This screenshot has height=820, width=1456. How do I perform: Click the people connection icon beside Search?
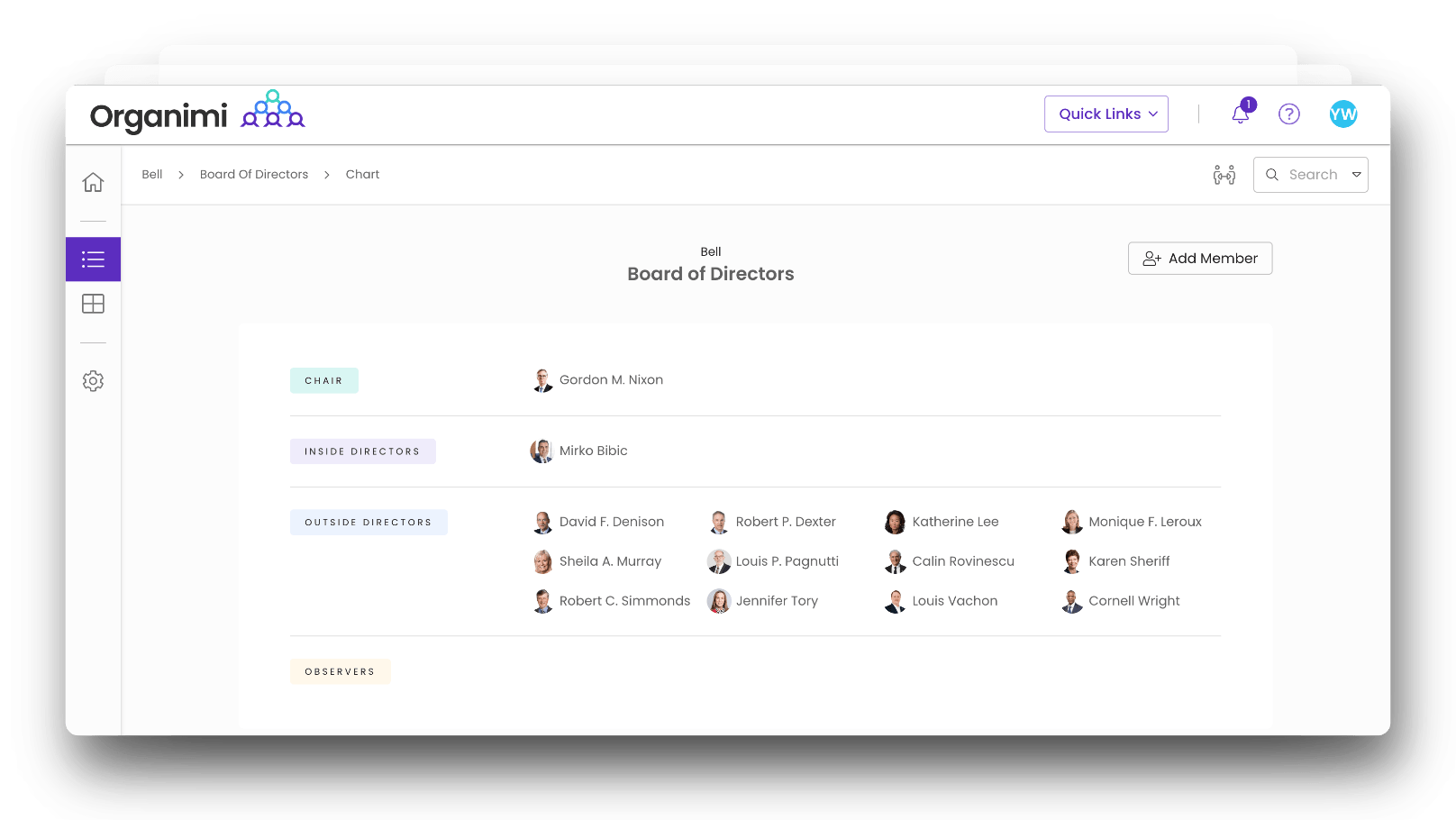[x=1224, y=175]
